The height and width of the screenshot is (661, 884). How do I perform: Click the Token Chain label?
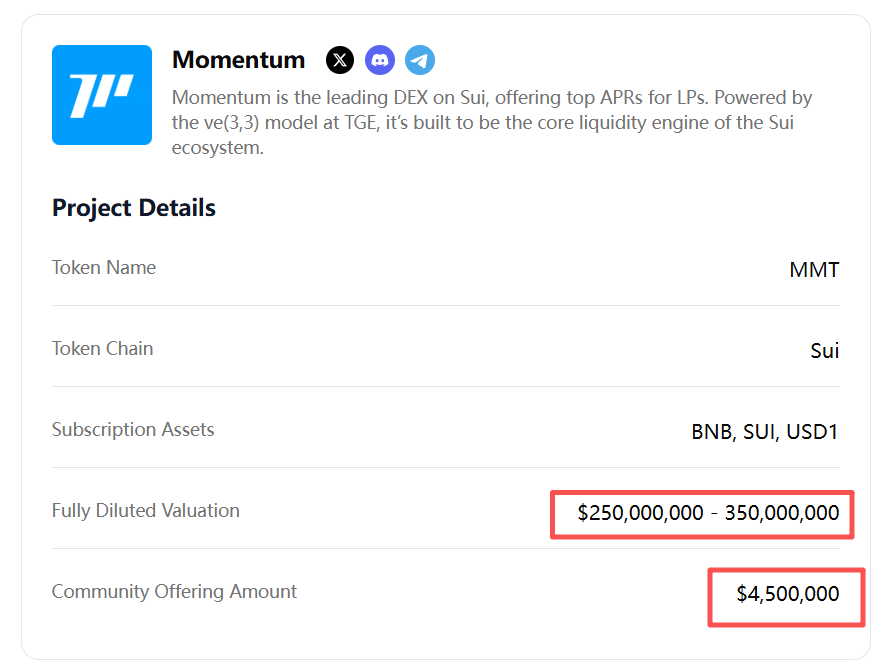point(102,348)
